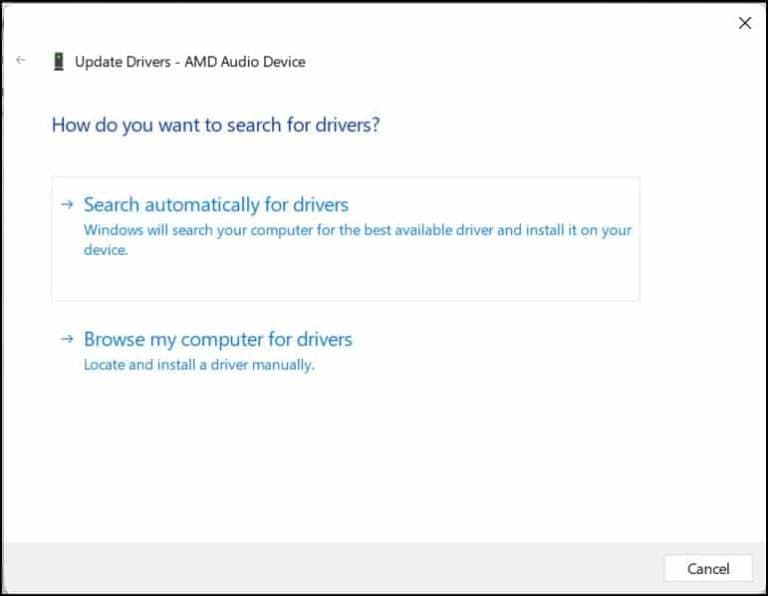Select Browse my computer for drivers

tap(218, 340)
